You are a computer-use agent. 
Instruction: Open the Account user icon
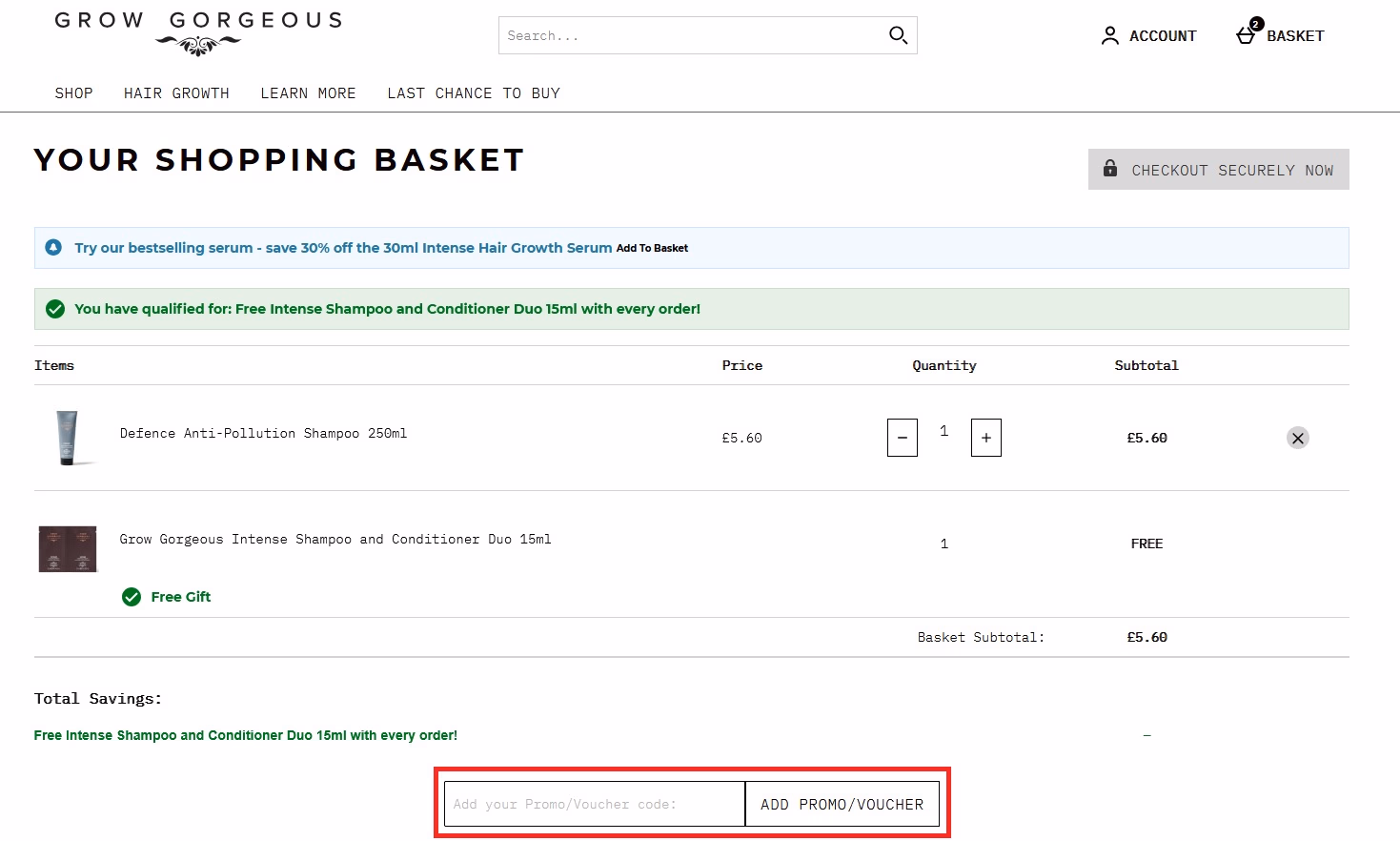coord(1110,35)
